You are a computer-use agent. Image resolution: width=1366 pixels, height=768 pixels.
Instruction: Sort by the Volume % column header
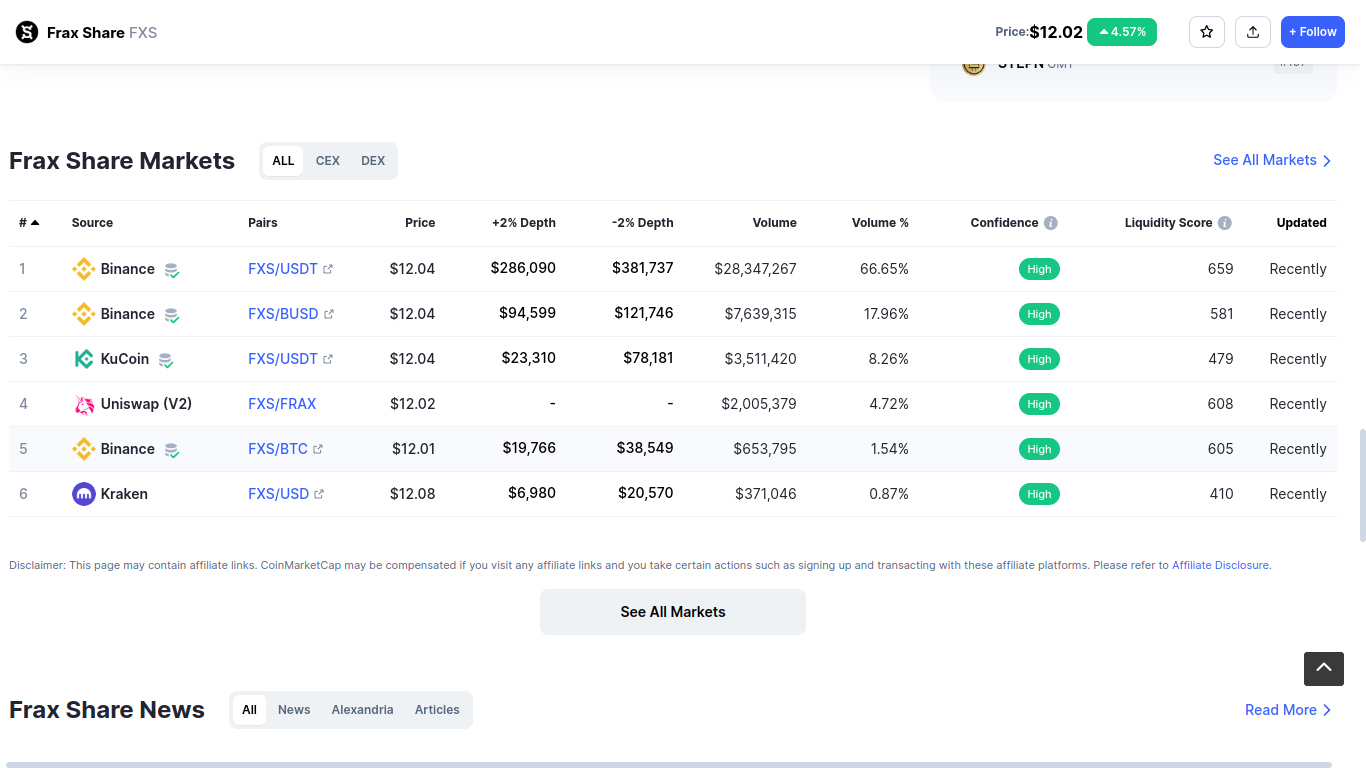click(880, 223)
